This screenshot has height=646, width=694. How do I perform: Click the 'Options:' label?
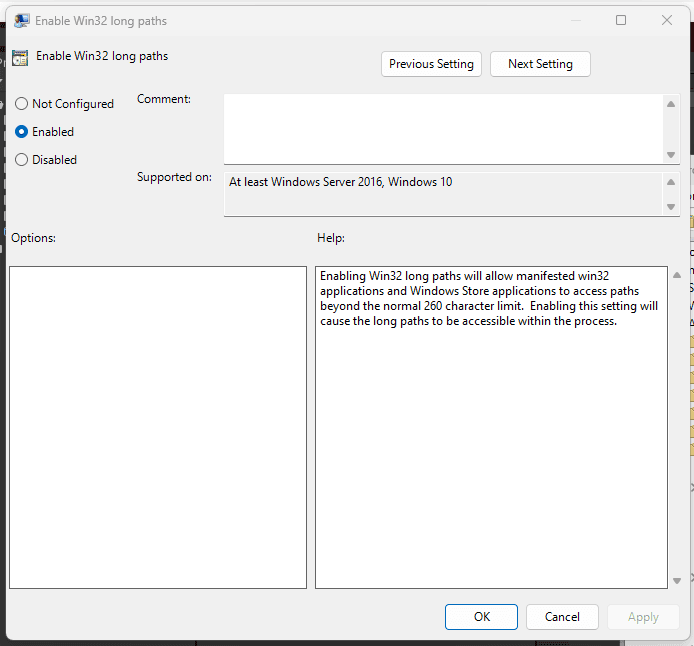click(34, 238)
